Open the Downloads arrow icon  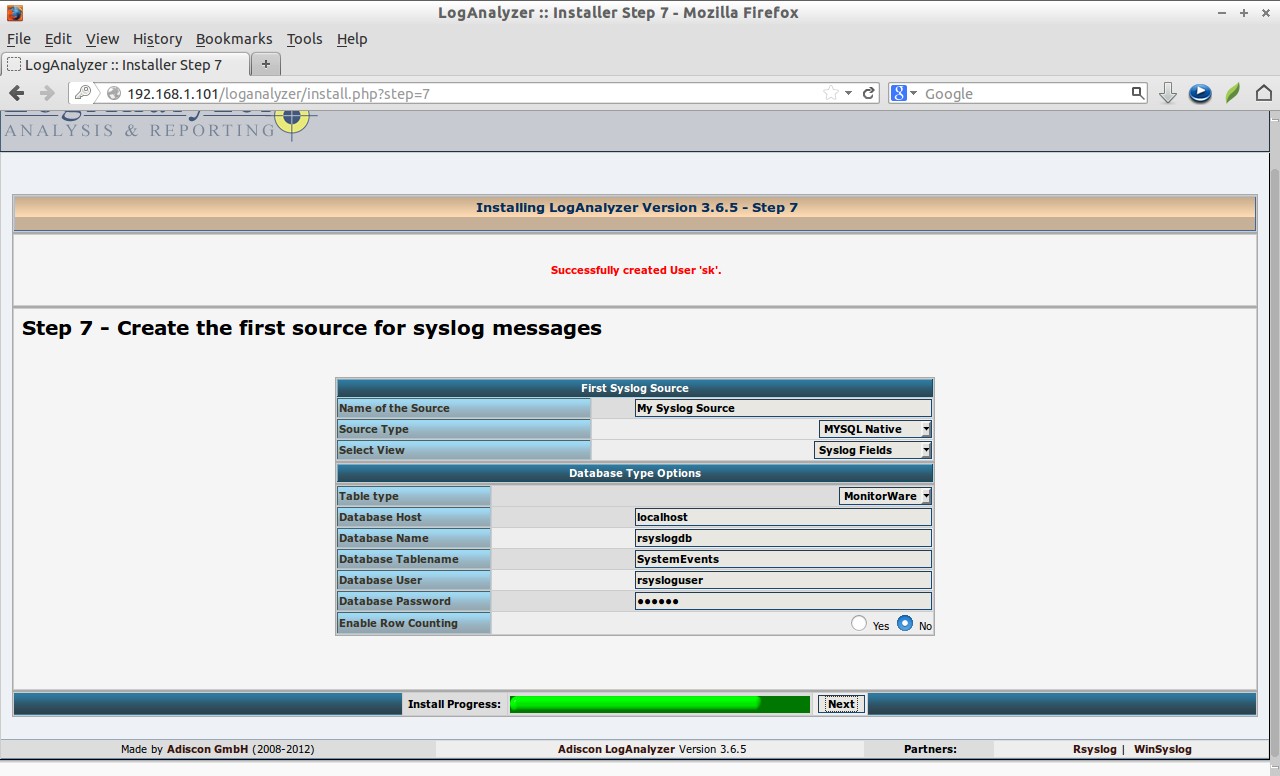[1168, 93]
